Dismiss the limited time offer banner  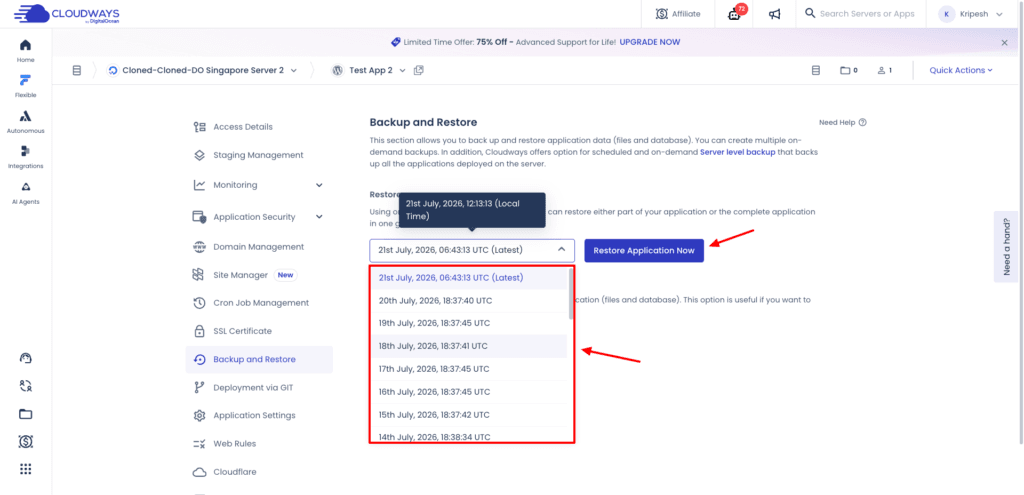1004,42
